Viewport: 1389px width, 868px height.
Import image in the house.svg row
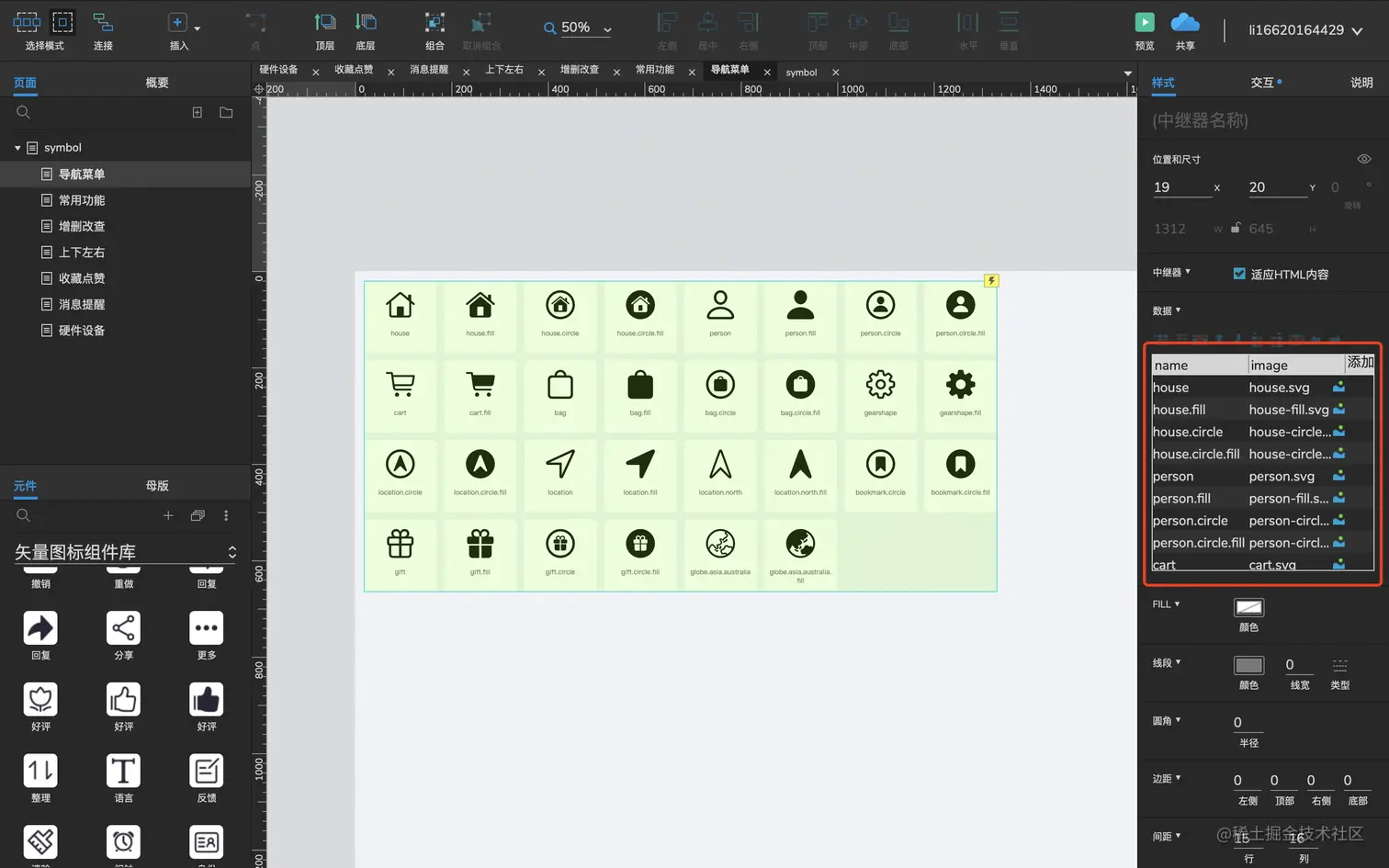(1339, 388)
